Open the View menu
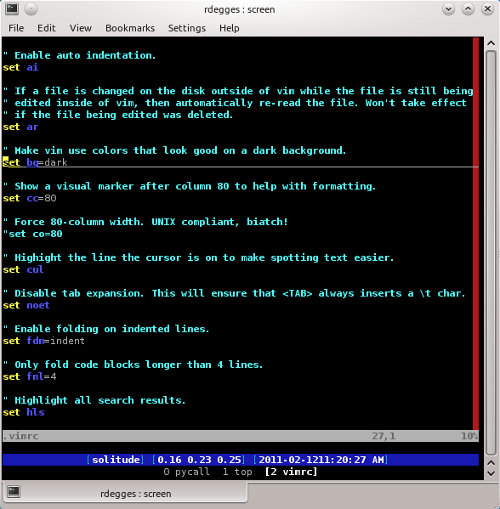 (x=80, y=28)
